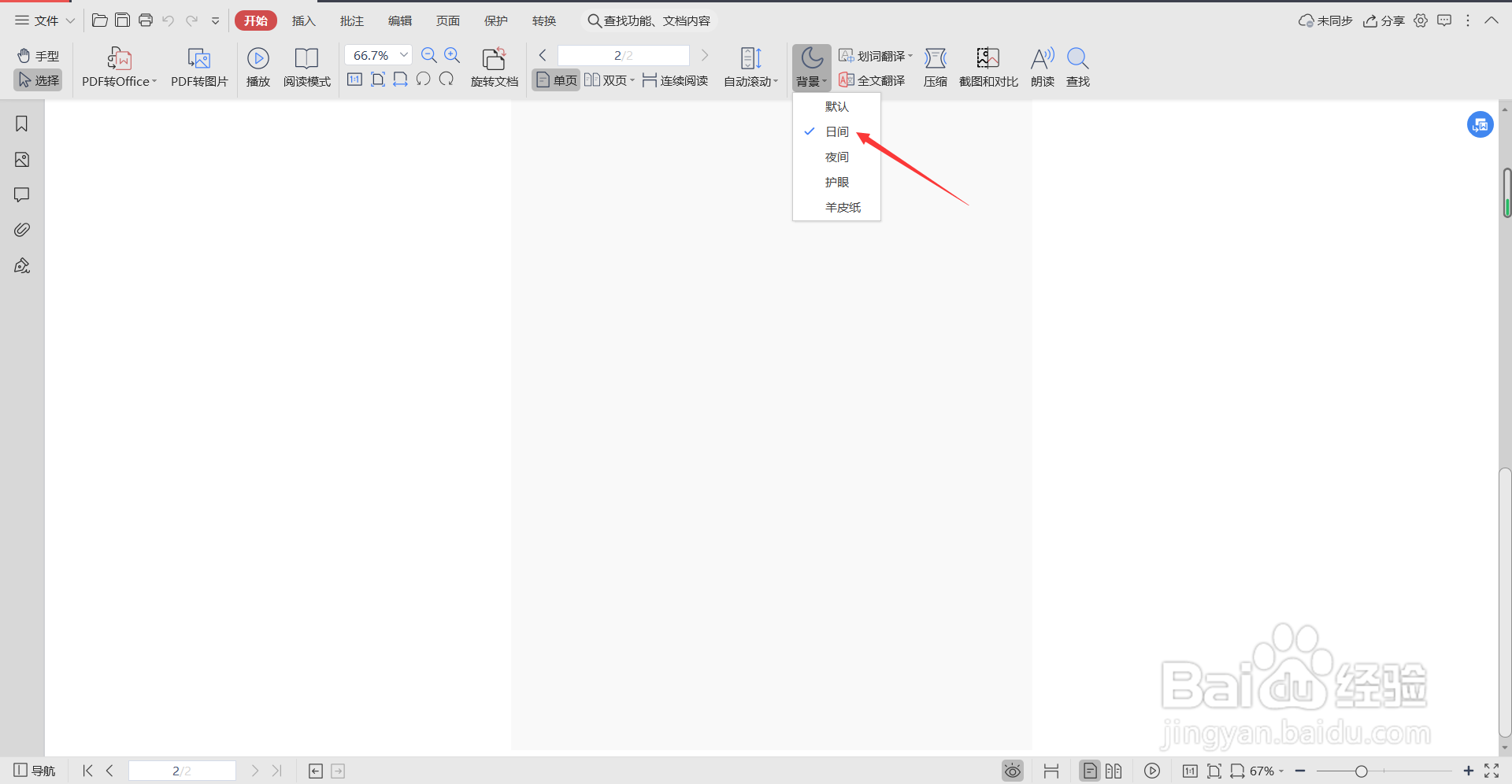Click the redo arrow icon
This screenshot has width=1512, height=784.
click(x=191, y=20)
